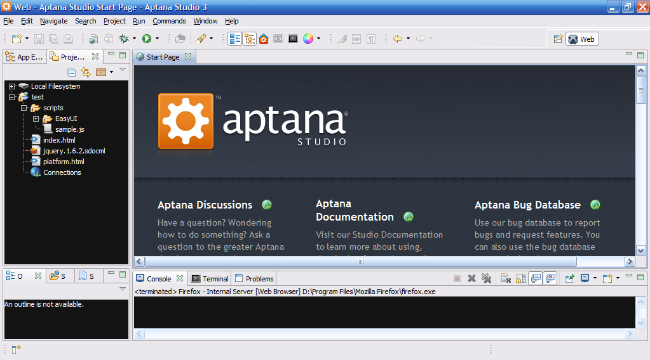Viewport: 650px width, 360px height.
Task: Open the Terminal toolbar icon
Action: 293,39
